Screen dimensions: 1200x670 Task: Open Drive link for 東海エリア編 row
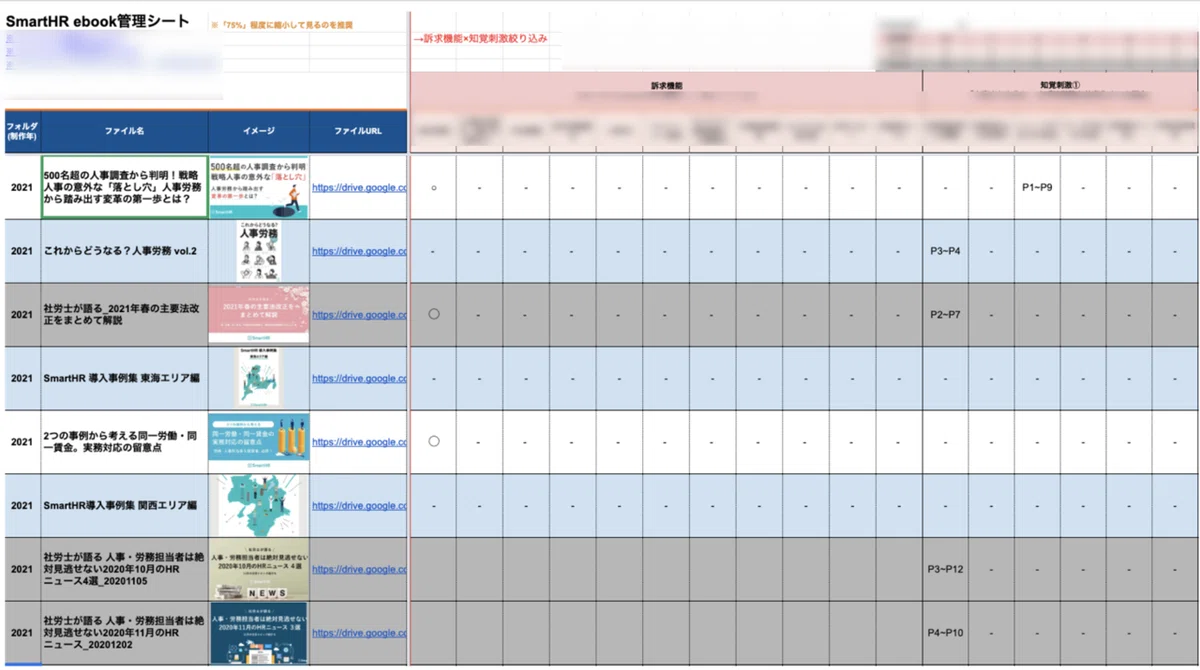coord(359,378)
